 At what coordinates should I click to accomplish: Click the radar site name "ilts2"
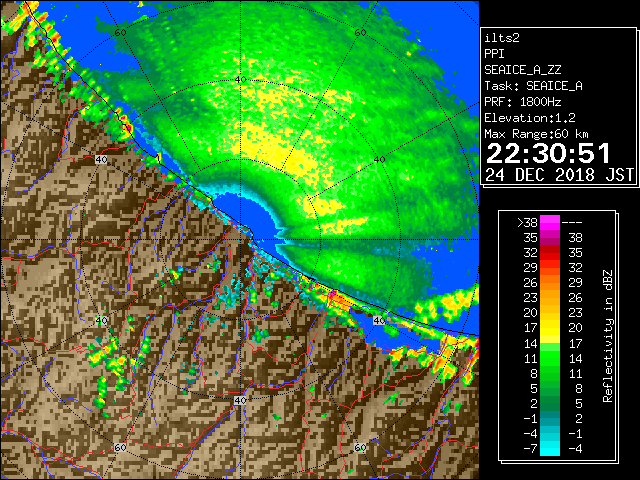[502, 38]
